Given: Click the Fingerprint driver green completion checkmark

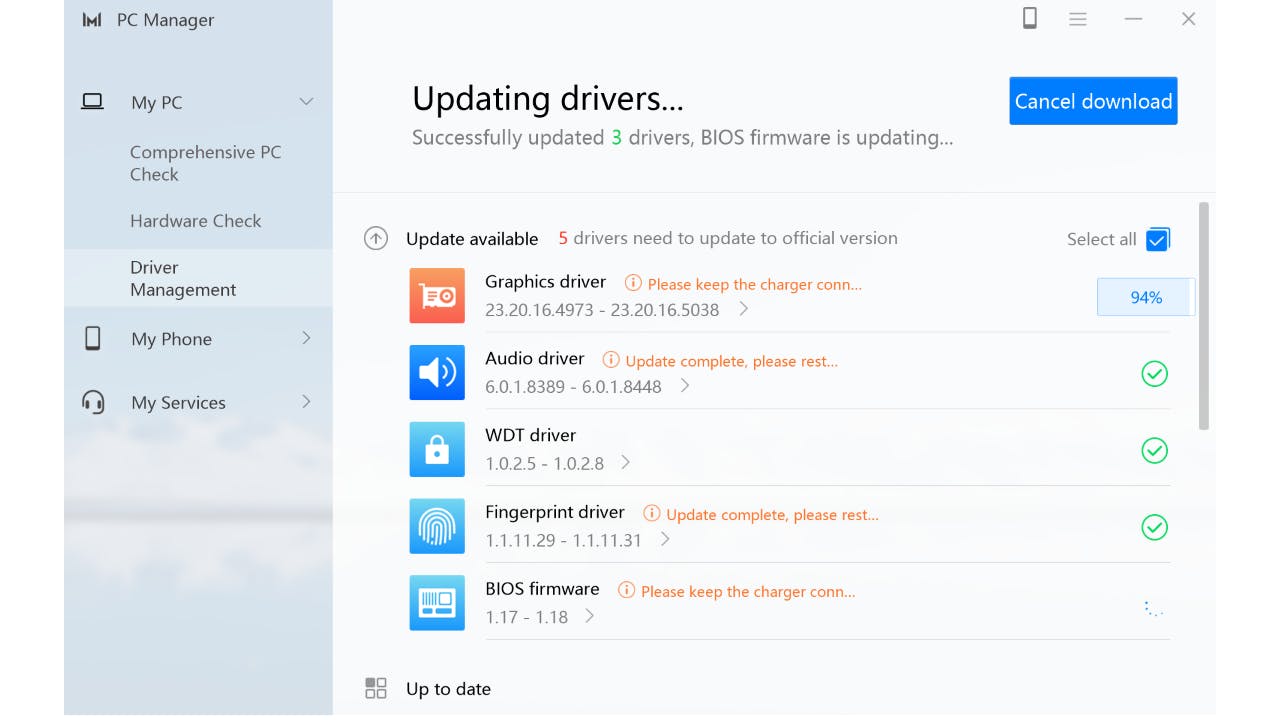Looking at the screenshot, I should pyautogui.click(x=1155, y=527).
